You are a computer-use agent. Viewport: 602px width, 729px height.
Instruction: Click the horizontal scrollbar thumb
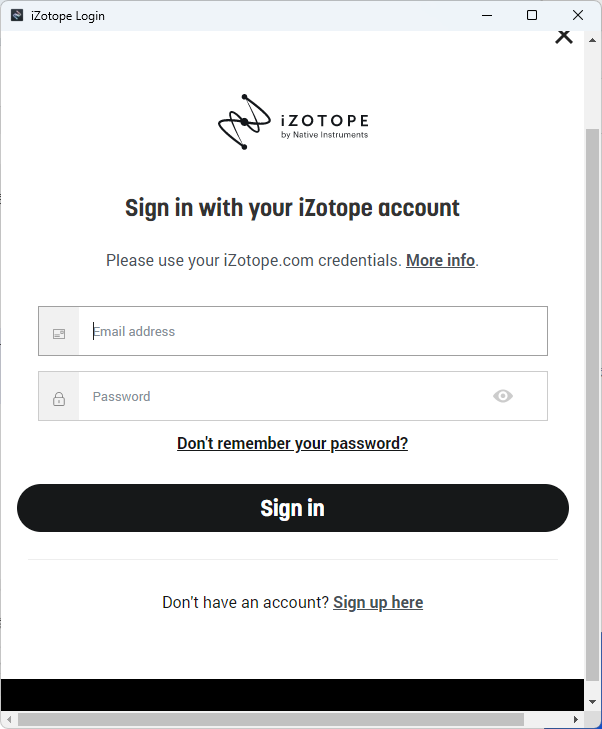click(x=271, y=719)
